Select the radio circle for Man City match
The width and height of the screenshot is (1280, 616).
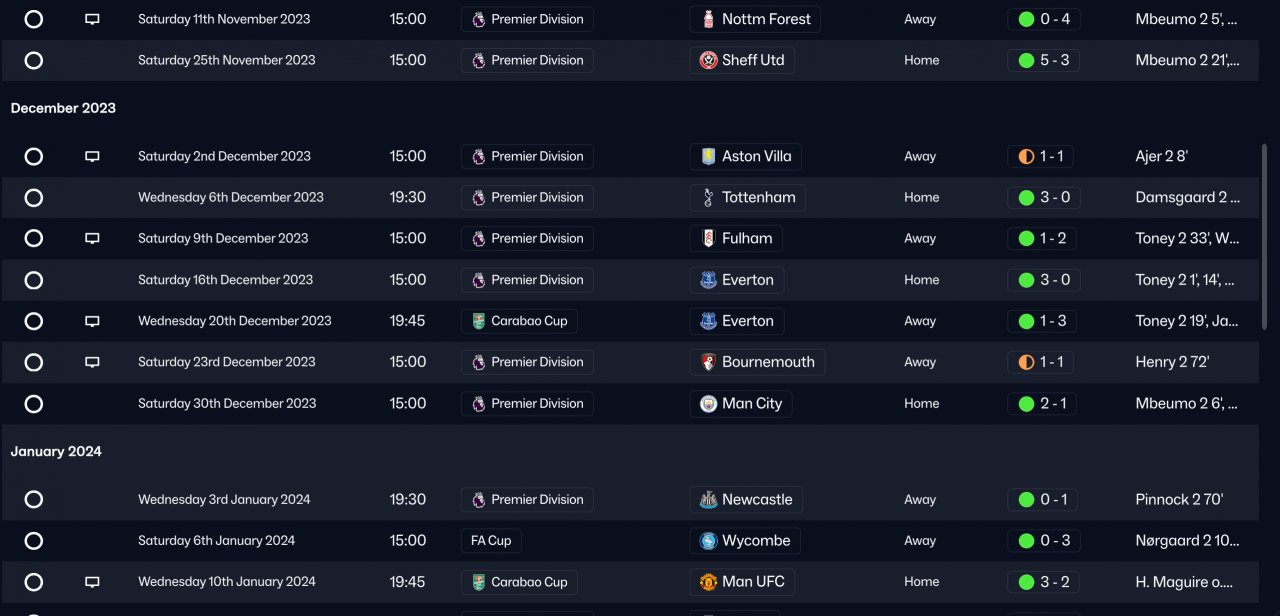coord(33,404)
